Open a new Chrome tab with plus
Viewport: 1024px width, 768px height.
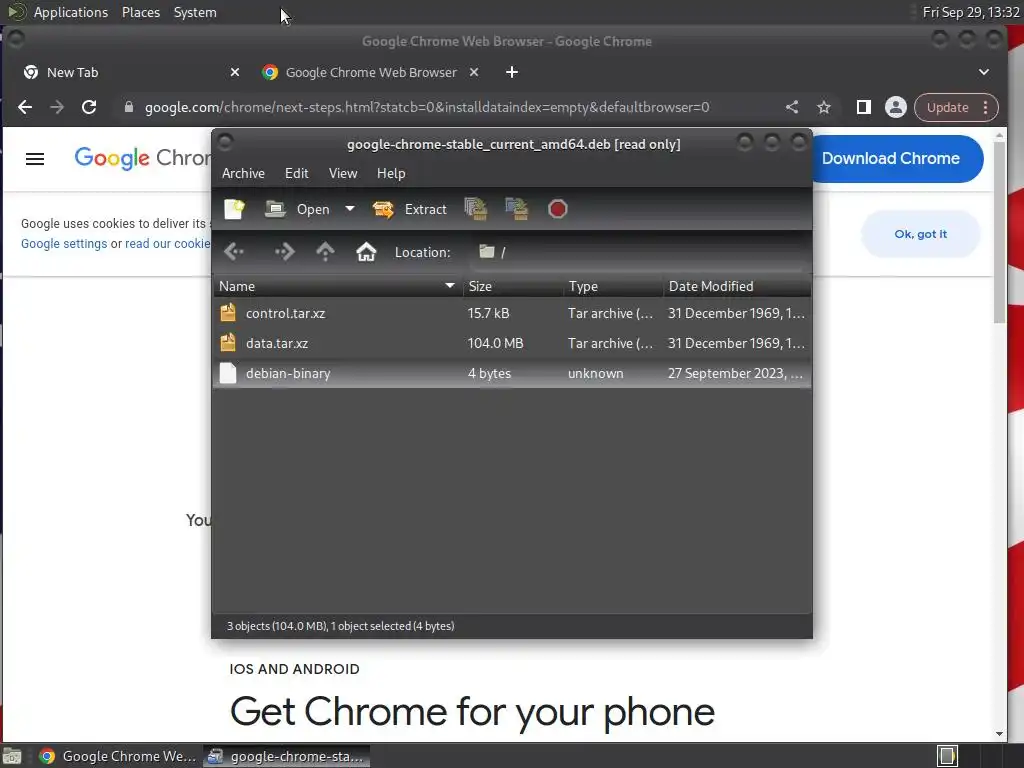(x=512, y=72)
